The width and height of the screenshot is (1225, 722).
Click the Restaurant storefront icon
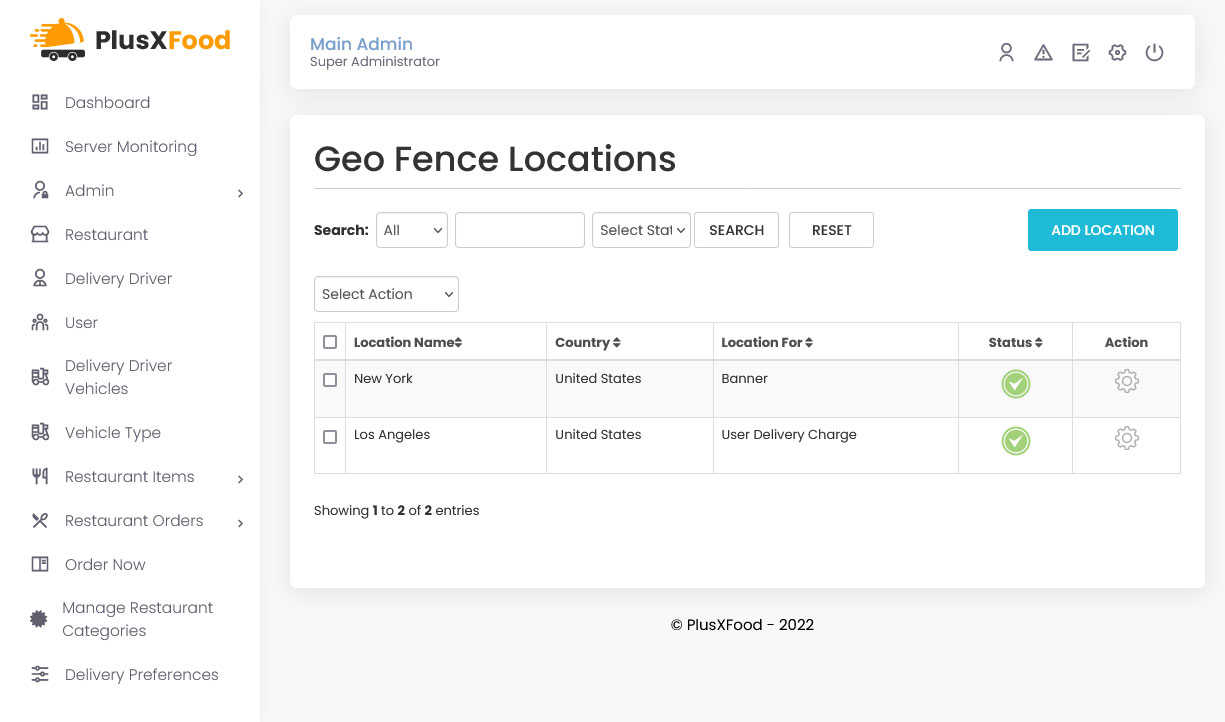[x=40, y=234]
